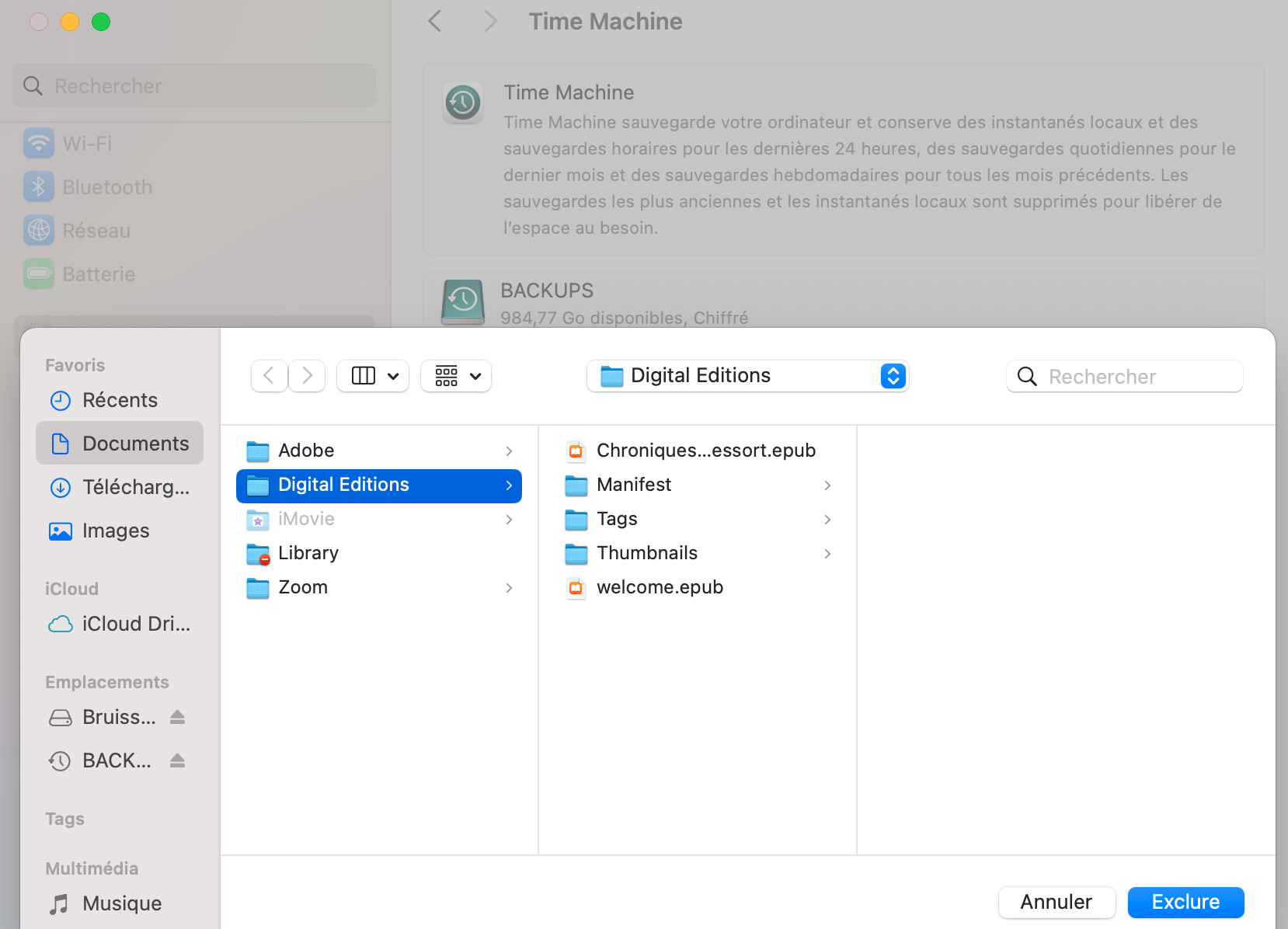Select Documents in Favoris
The image size is (1288, 929).
coord(120,444)
